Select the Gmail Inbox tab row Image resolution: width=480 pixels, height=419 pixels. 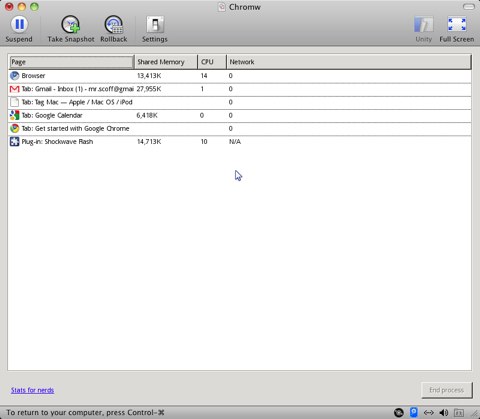coord(240,89)
